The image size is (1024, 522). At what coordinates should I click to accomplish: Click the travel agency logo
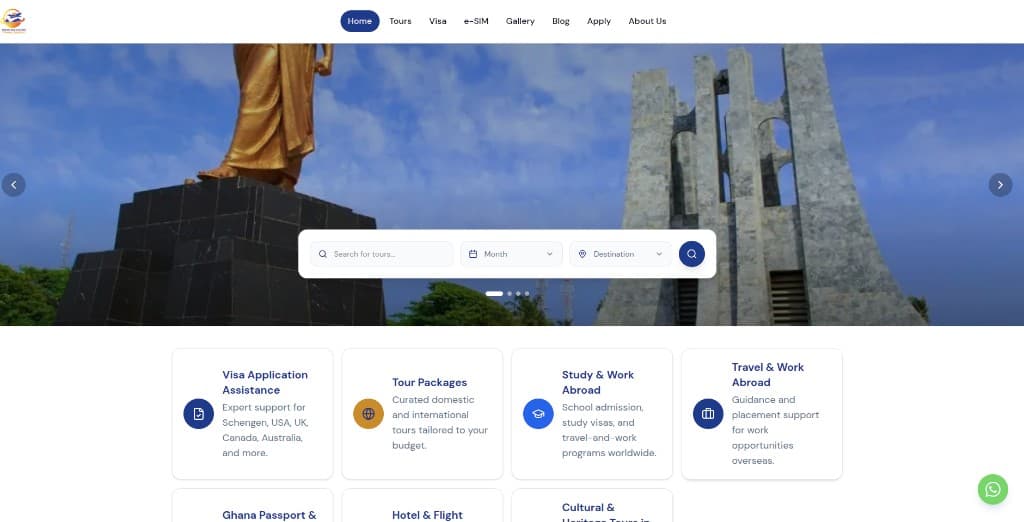click(13, 21)
